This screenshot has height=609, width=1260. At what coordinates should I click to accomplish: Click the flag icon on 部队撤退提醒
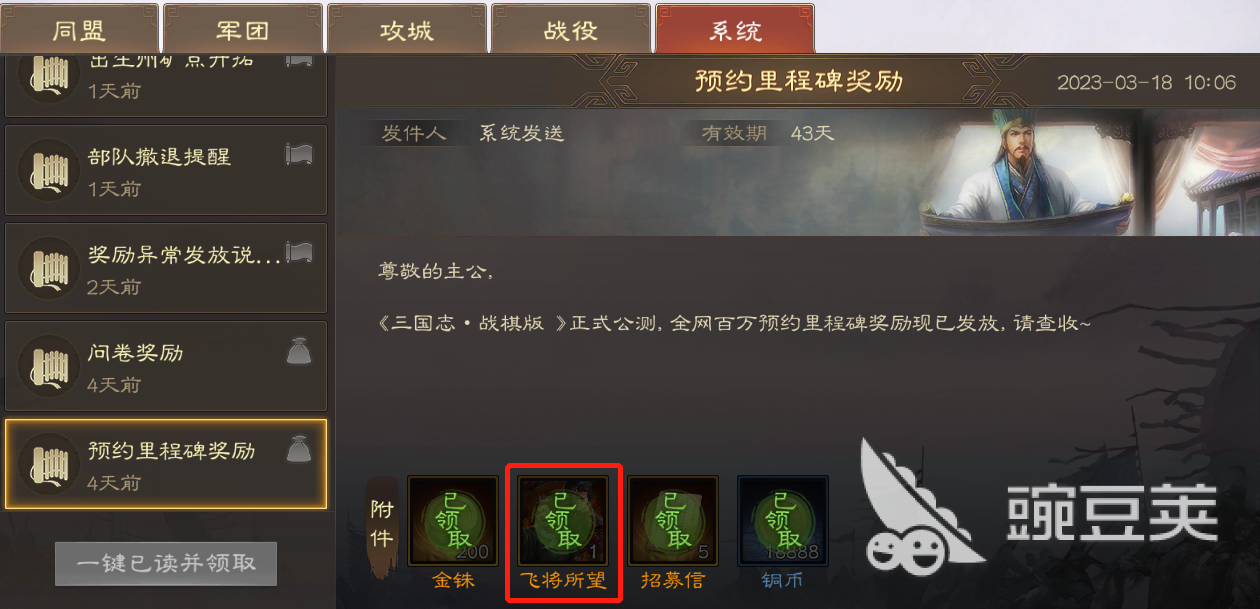click(299, 154)
